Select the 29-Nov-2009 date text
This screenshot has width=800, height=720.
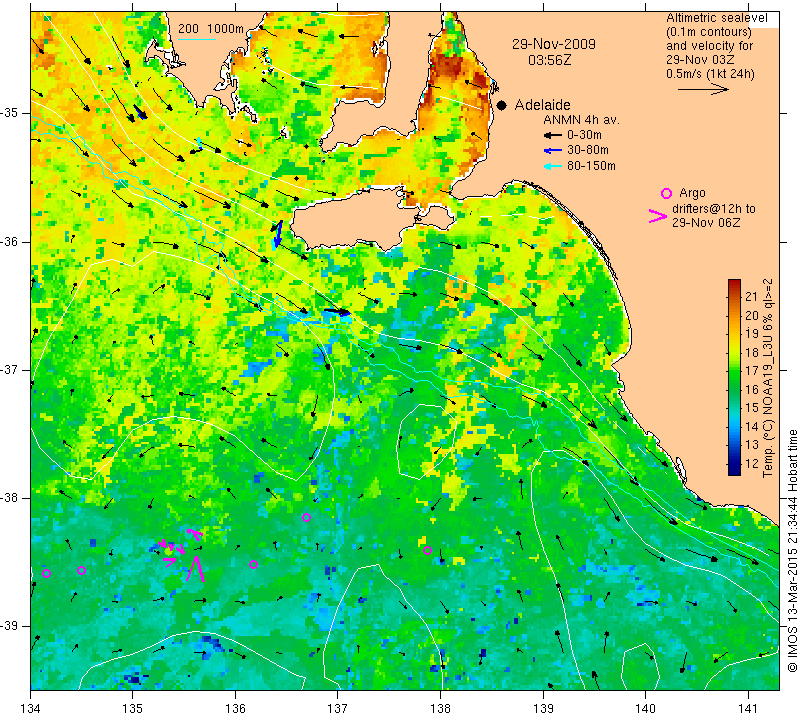click(554, 44)
